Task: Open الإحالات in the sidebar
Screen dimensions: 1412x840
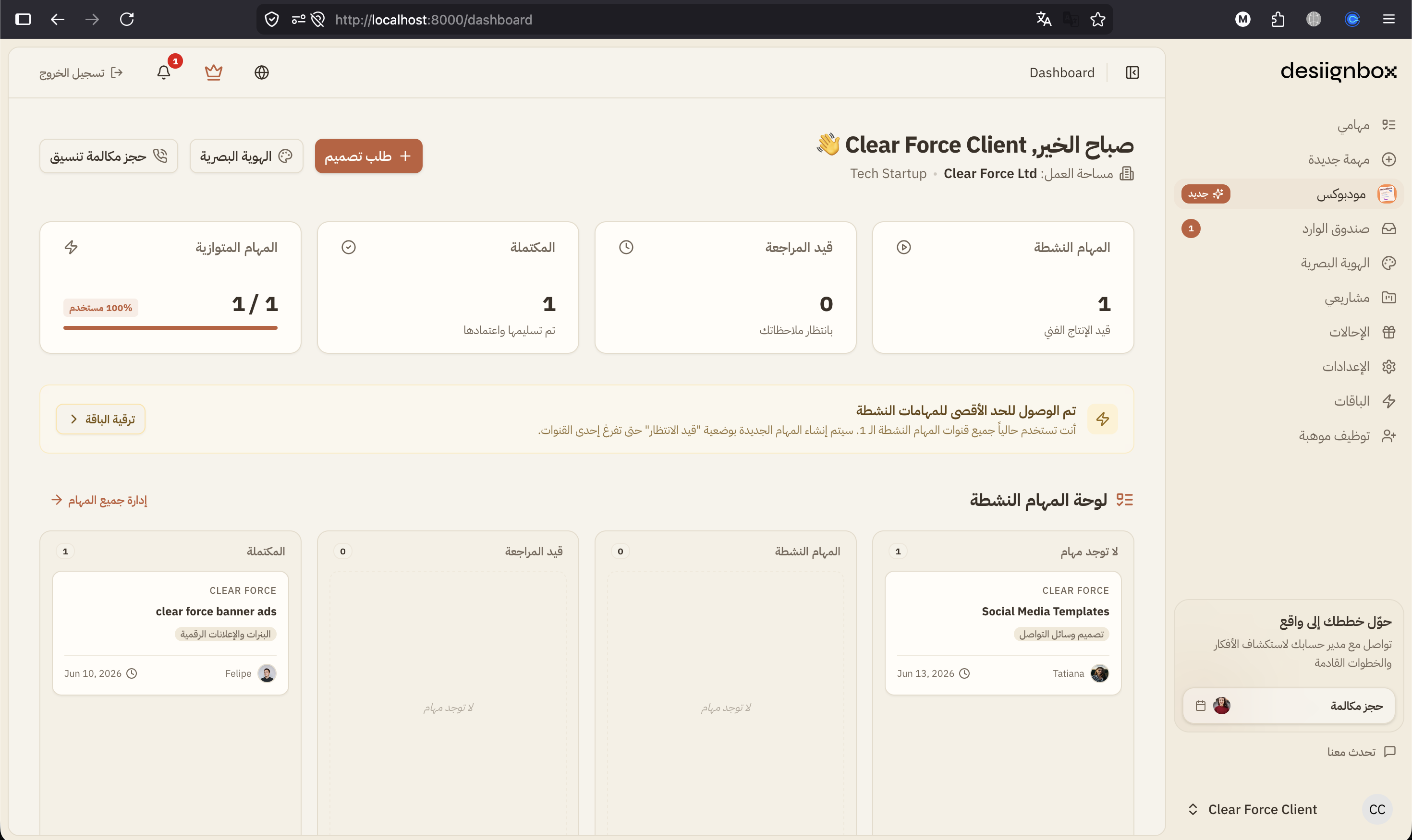Action: point(1289,332)
